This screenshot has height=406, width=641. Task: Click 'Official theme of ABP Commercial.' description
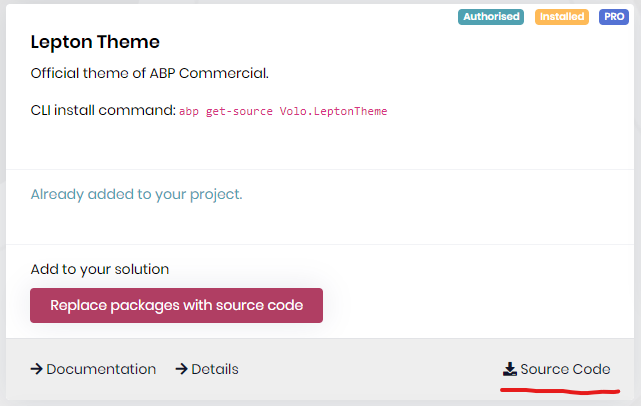(x=150, y=73)
